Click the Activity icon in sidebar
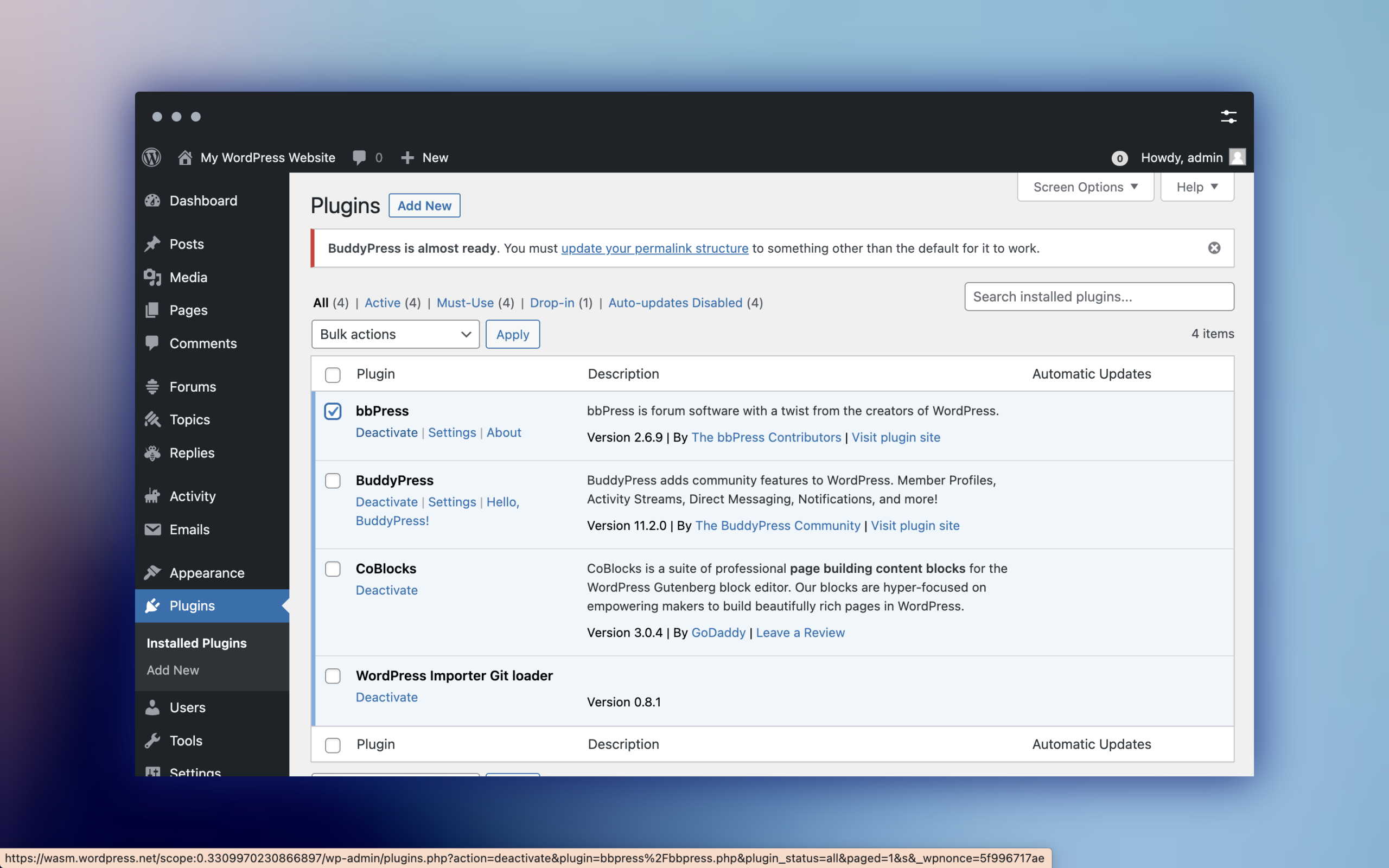The height and width of the screenshot is (868, 1389). pos(152,496)
